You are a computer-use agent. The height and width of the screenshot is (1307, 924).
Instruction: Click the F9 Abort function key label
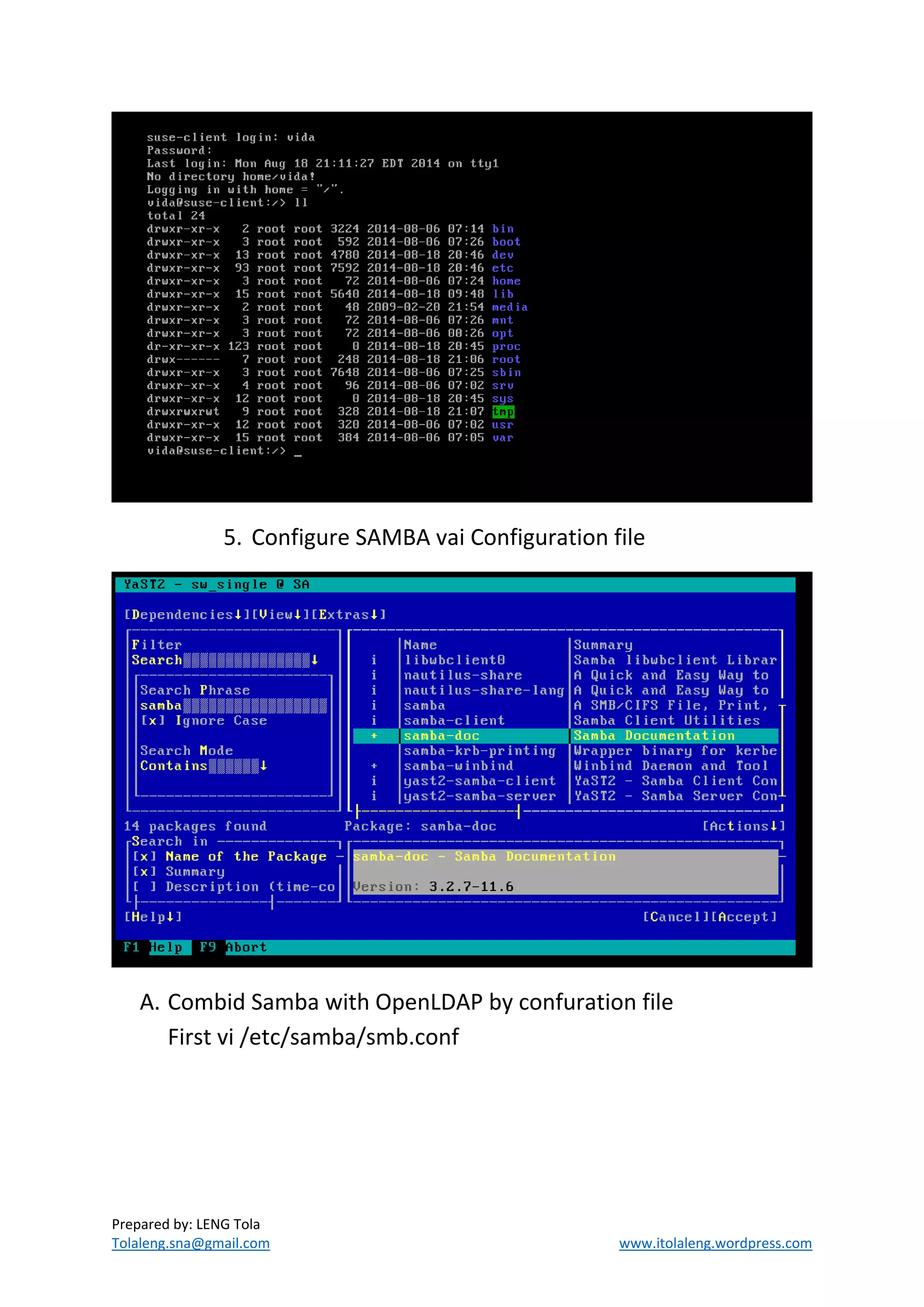coord(233,947)
